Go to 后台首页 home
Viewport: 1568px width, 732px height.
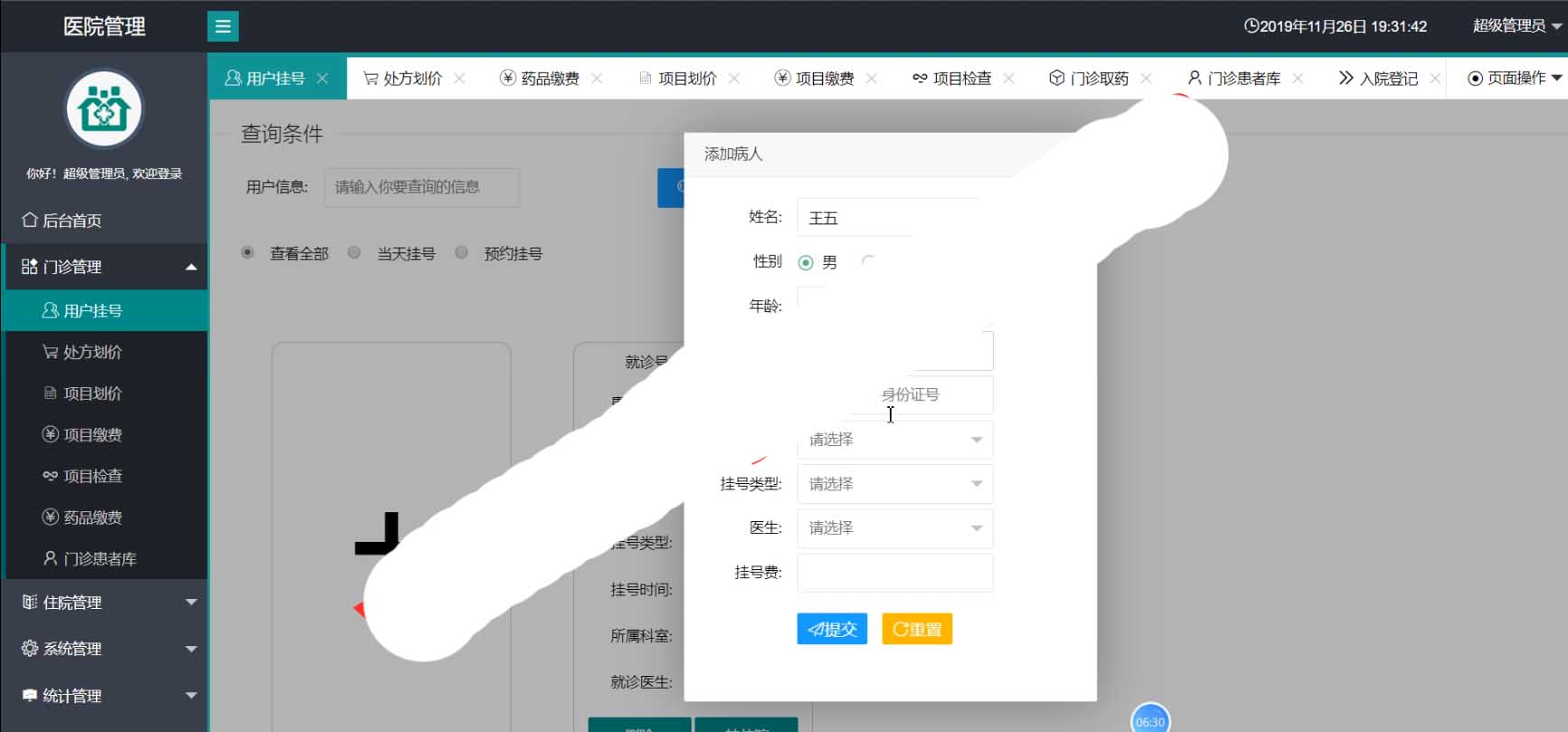pyautogui.click(x=72, y=221)
